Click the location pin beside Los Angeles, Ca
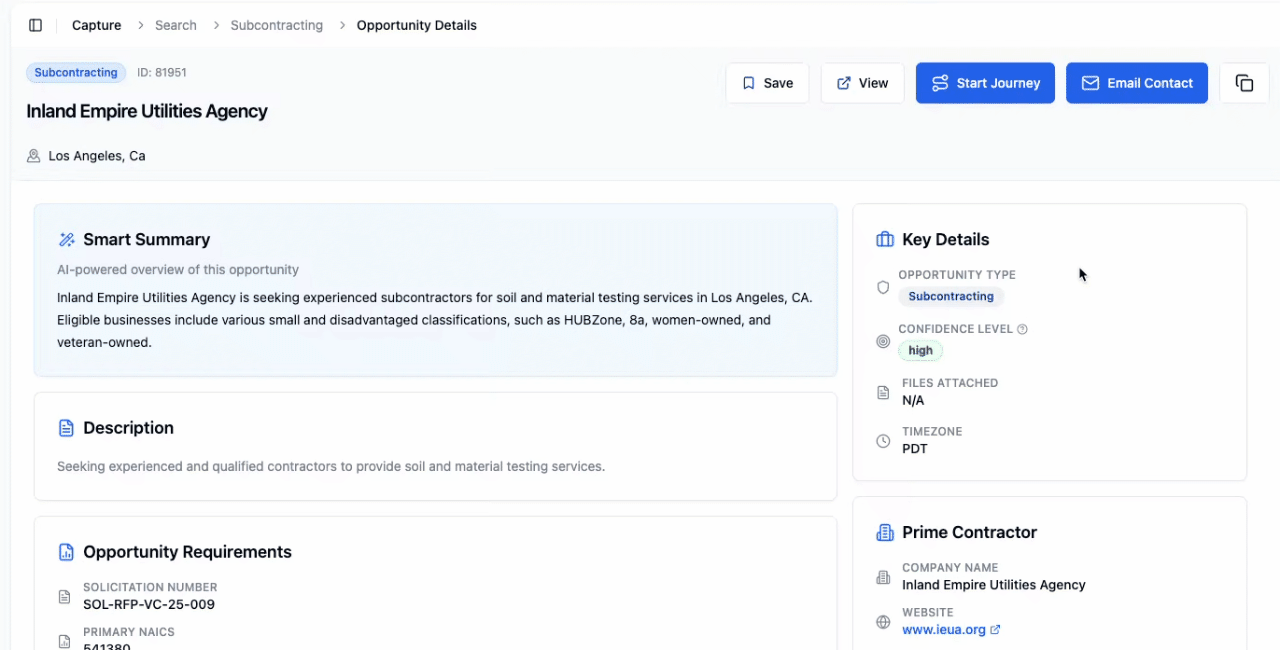 [33, 156]
